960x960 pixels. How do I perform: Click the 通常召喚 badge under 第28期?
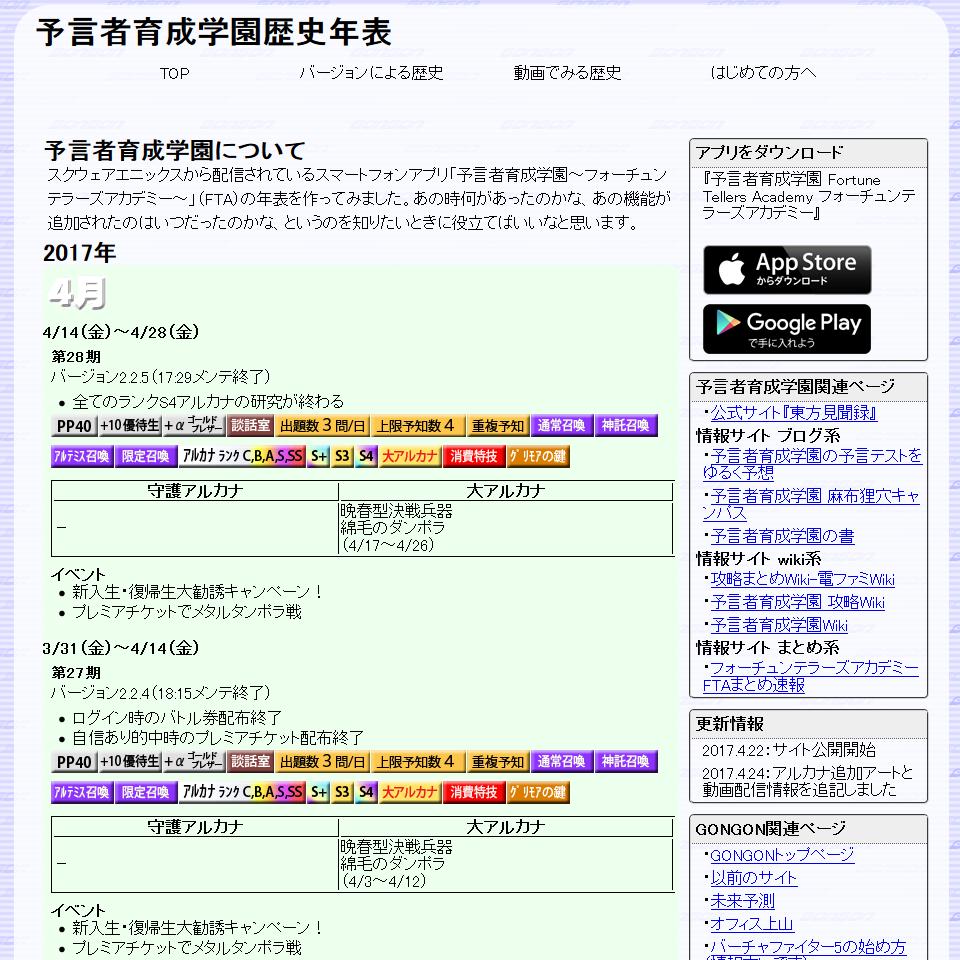(561, 426)
